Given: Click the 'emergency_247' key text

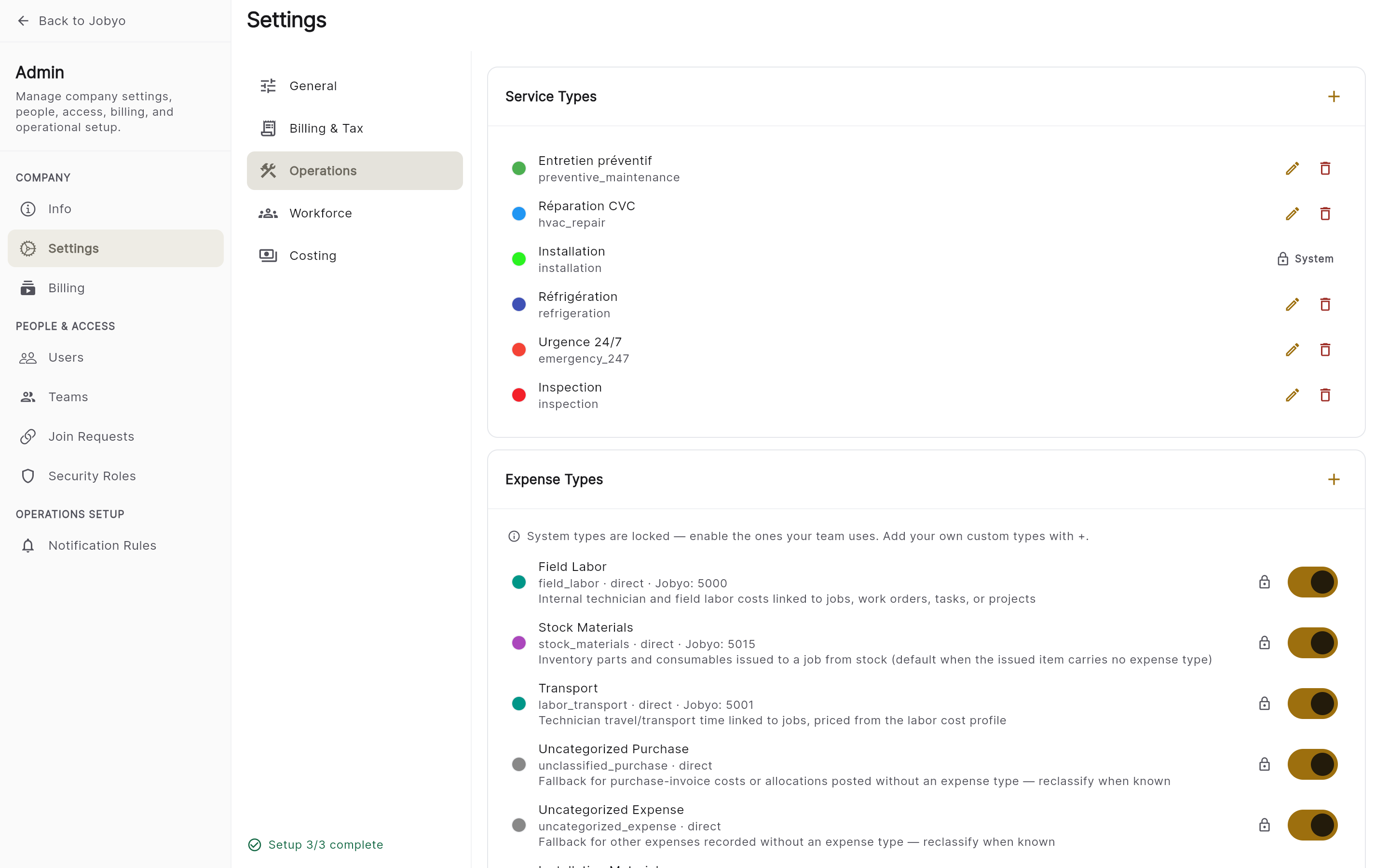Looking at the screenshot, I should click(584, 359).
